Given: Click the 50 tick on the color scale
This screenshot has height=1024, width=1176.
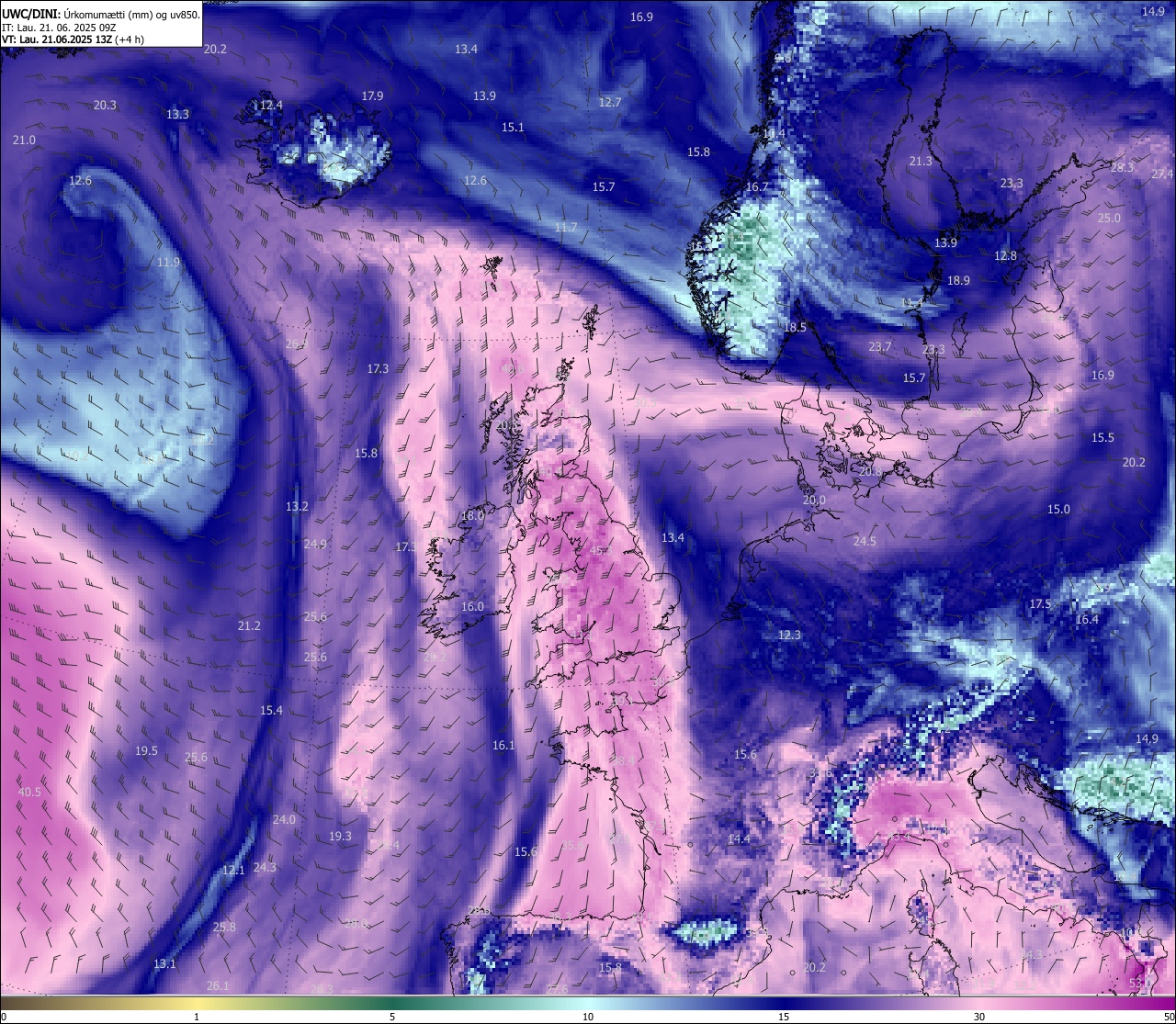Looking at the screenshot, I should [x=1169, y=1017].
